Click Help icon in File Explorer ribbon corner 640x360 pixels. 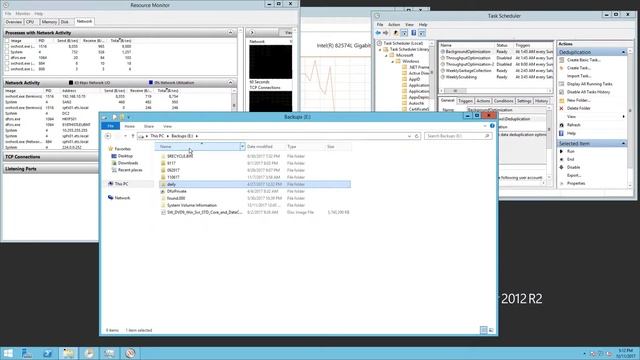492,126
